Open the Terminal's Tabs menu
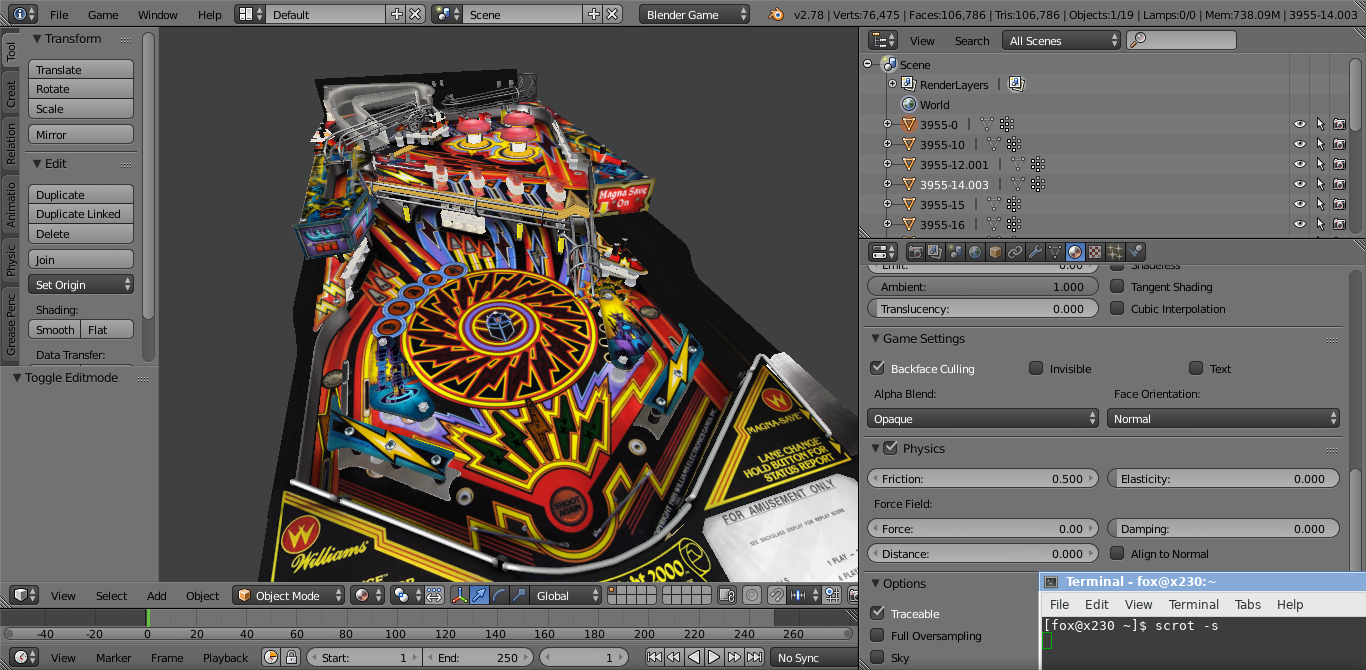Viewport: 1366px width, 670px height. click(x=1247, y=604)
